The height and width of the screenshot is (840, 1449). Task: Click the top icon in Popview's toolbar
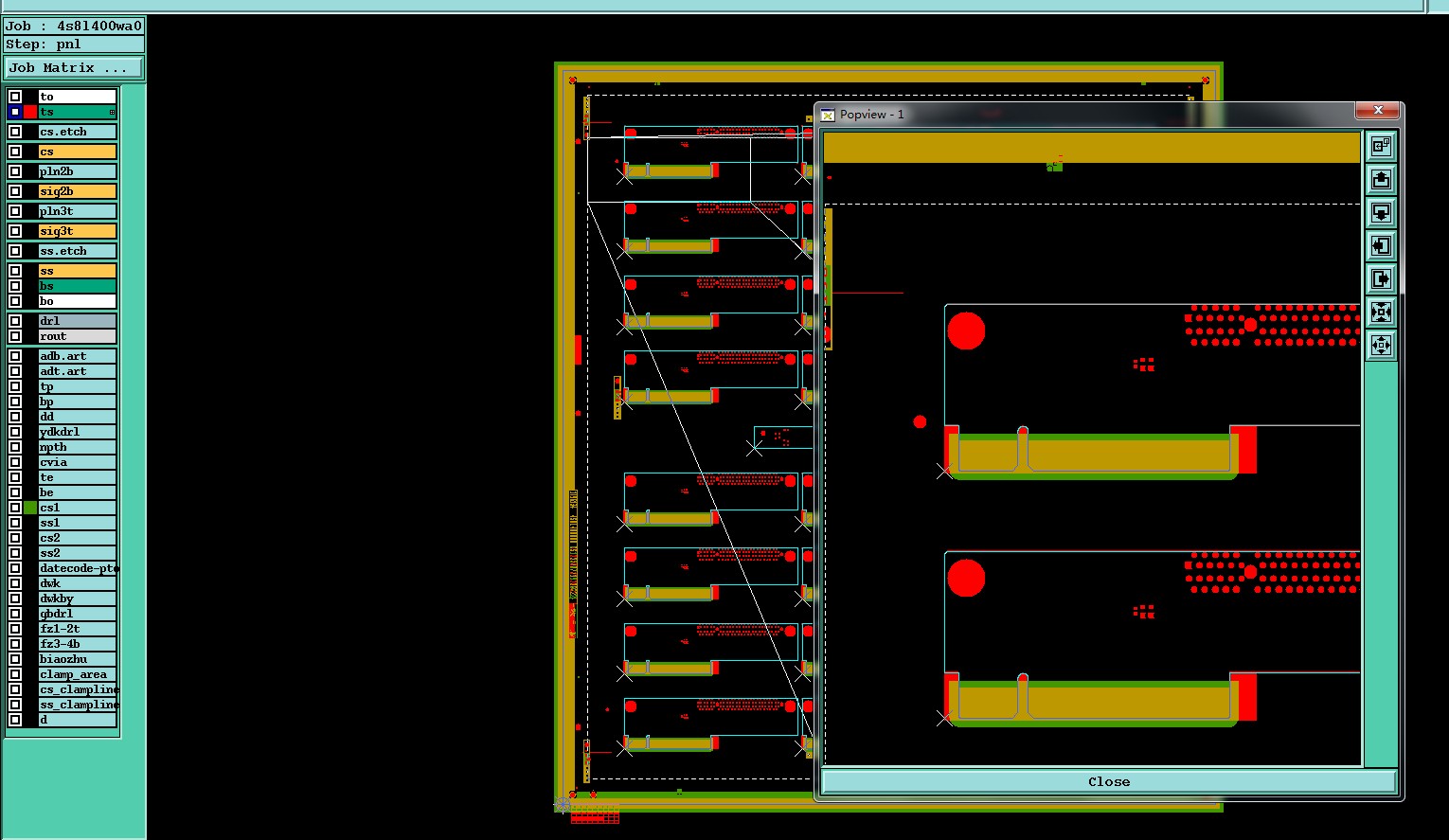pyautogui.click(x=1381, y=146)
